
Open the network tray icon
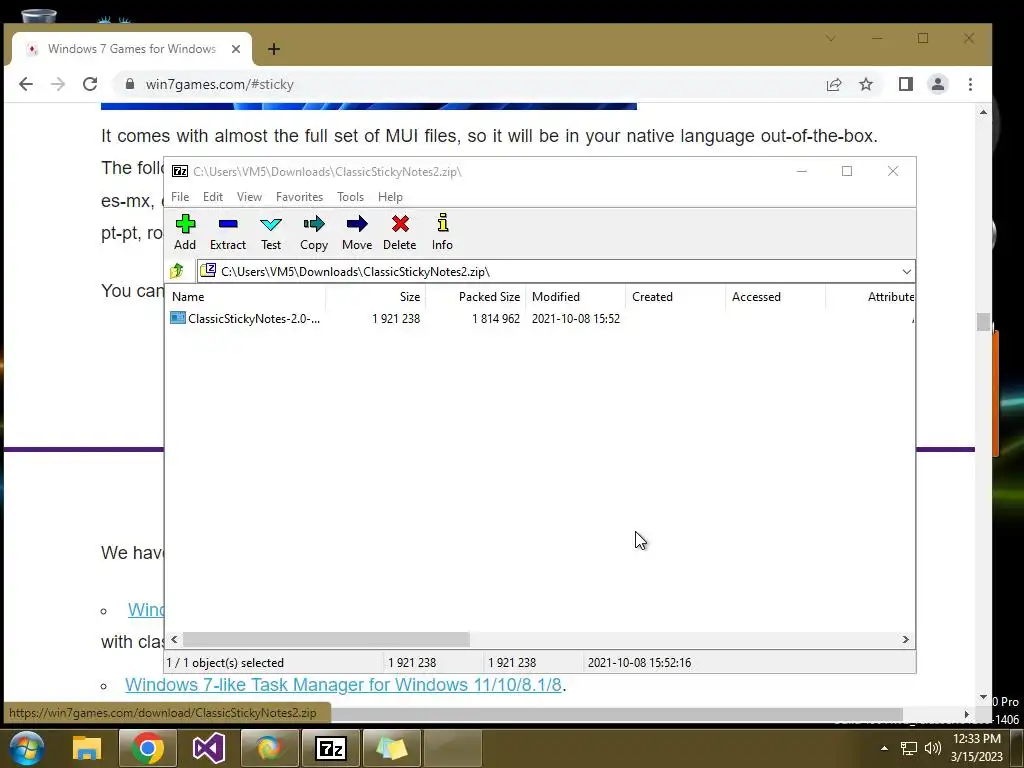(908, 748)
